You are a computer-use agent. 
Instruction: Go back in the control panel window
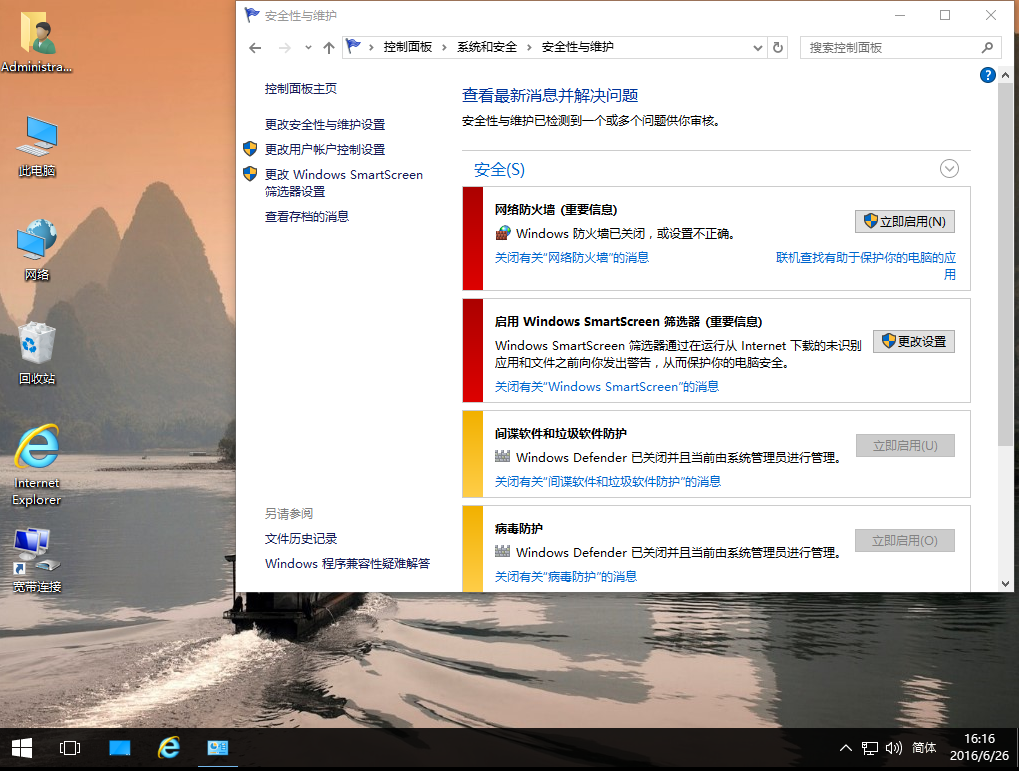pos(255,47)
